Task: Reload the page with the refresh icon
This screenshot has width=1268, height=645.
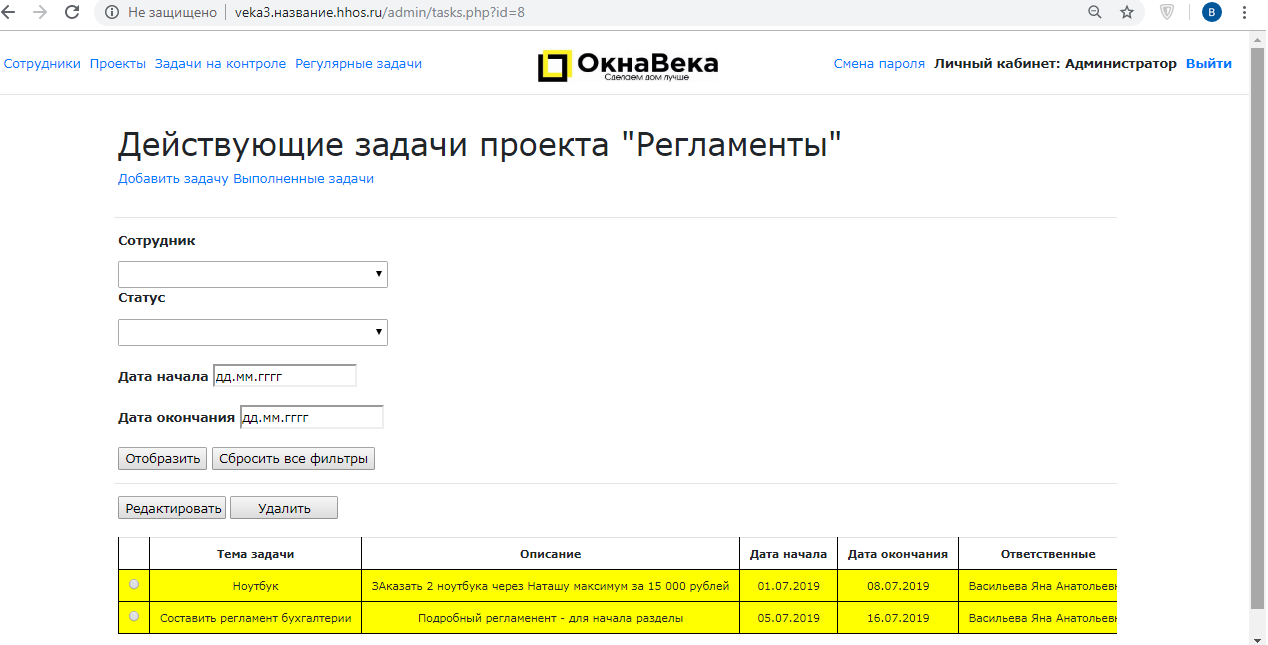Action: click(x=72, y=12)
